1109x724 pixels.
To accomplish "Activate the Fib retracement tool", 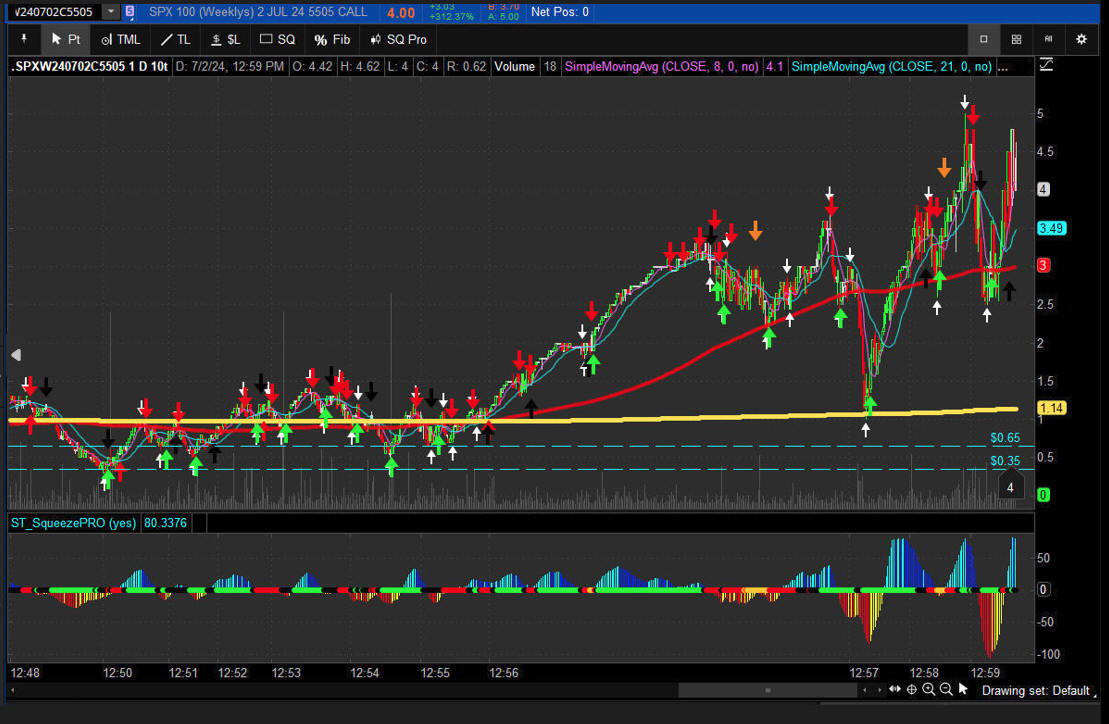I will [332, 39].
